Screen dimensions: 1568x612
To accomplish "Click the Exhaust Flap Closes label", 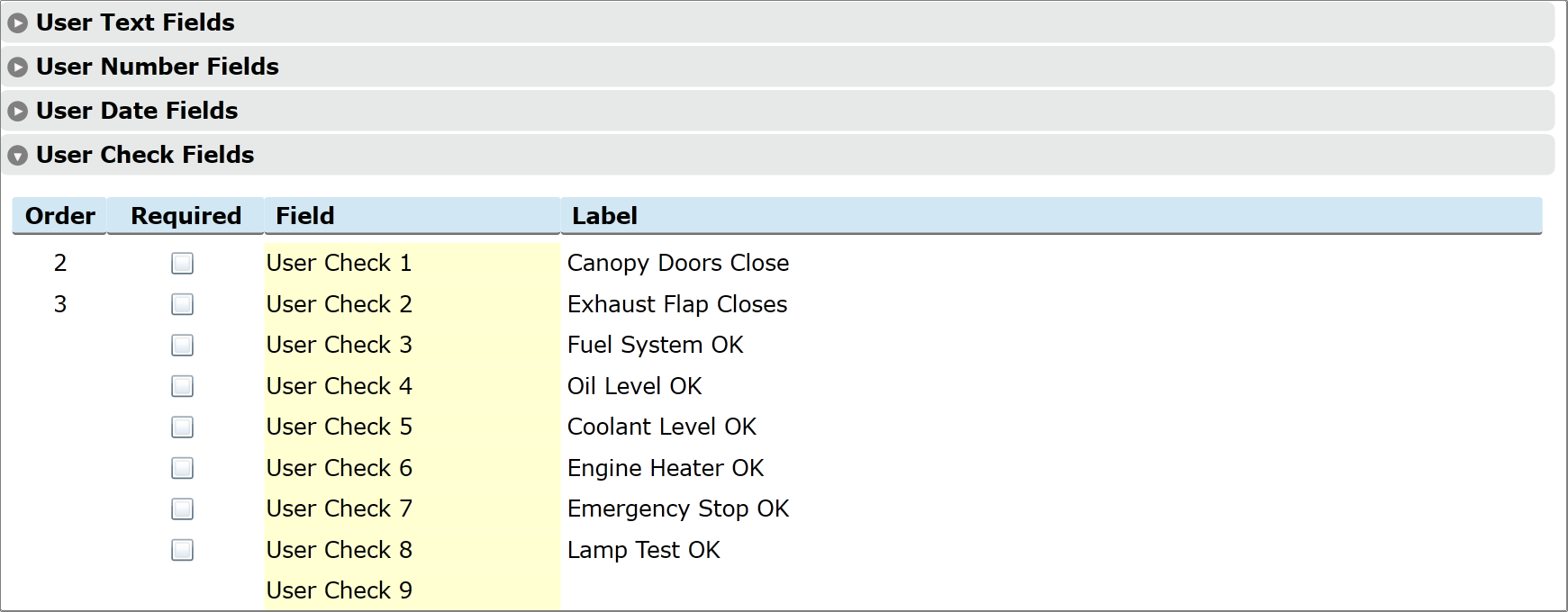I will click(676, 304).
